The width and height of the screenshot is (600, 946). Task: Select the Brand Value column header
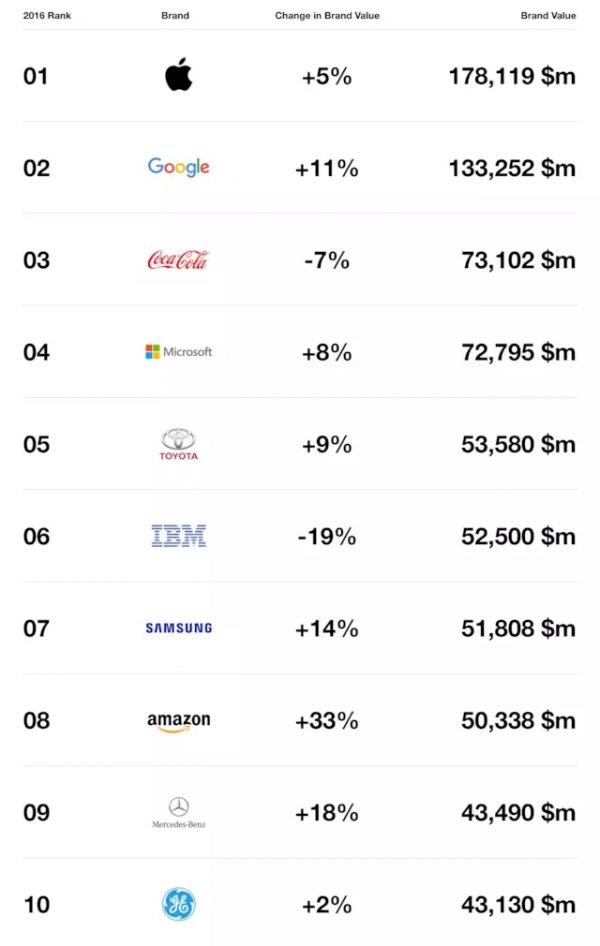[x=548, y=16]
